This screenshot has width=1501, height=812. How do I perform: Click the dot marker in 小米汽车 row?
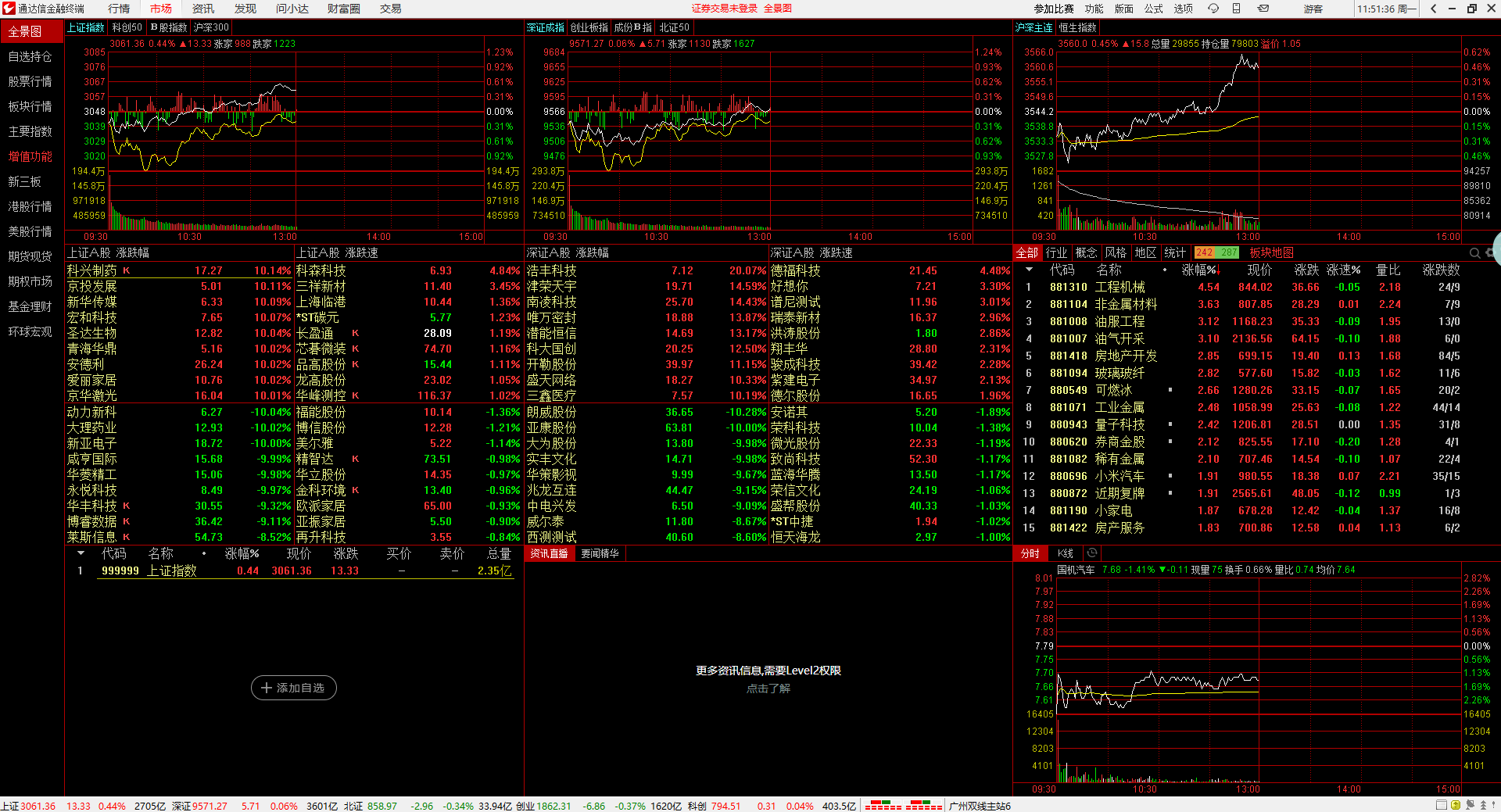click(x=1170, y=476)
